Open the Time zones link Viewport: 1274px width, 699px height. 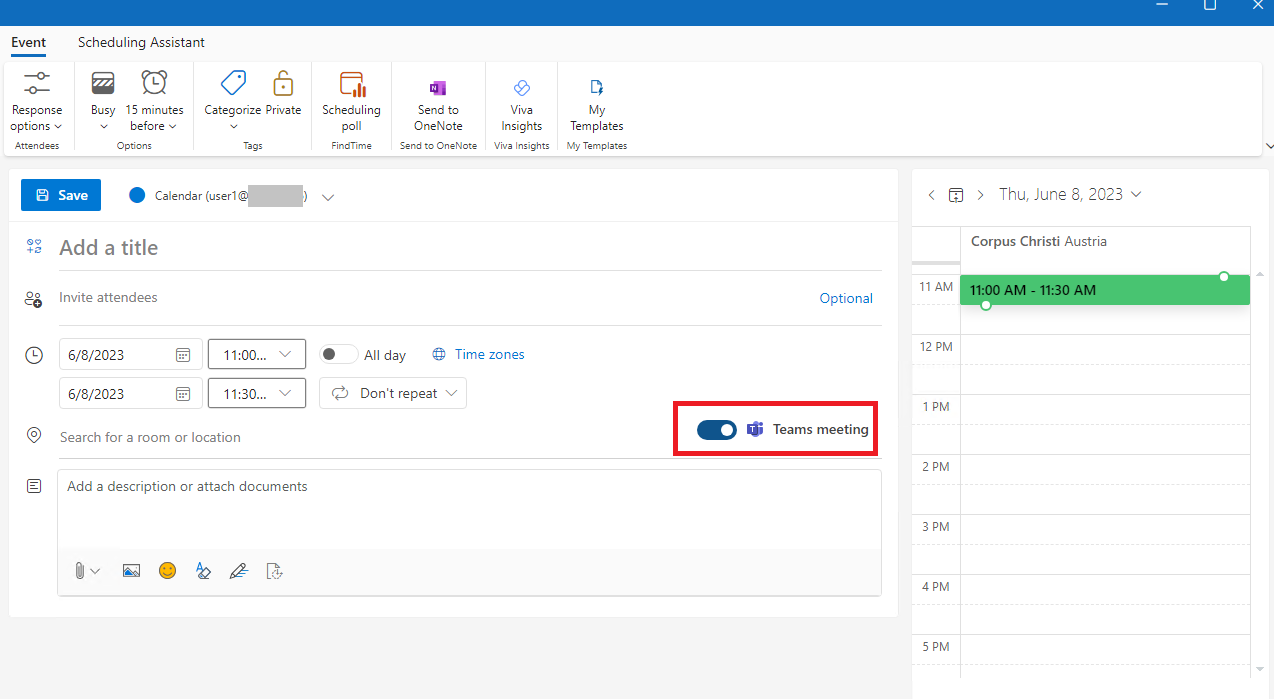click(478, 354)
